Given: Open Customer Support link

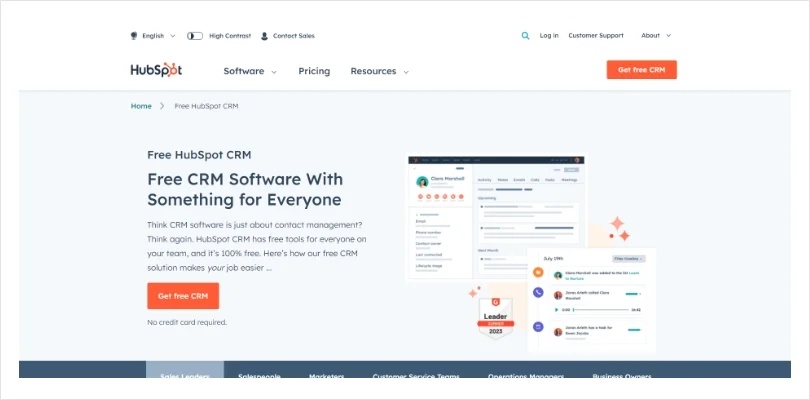Looking at the screenshot, I should (x=596, y=36).
